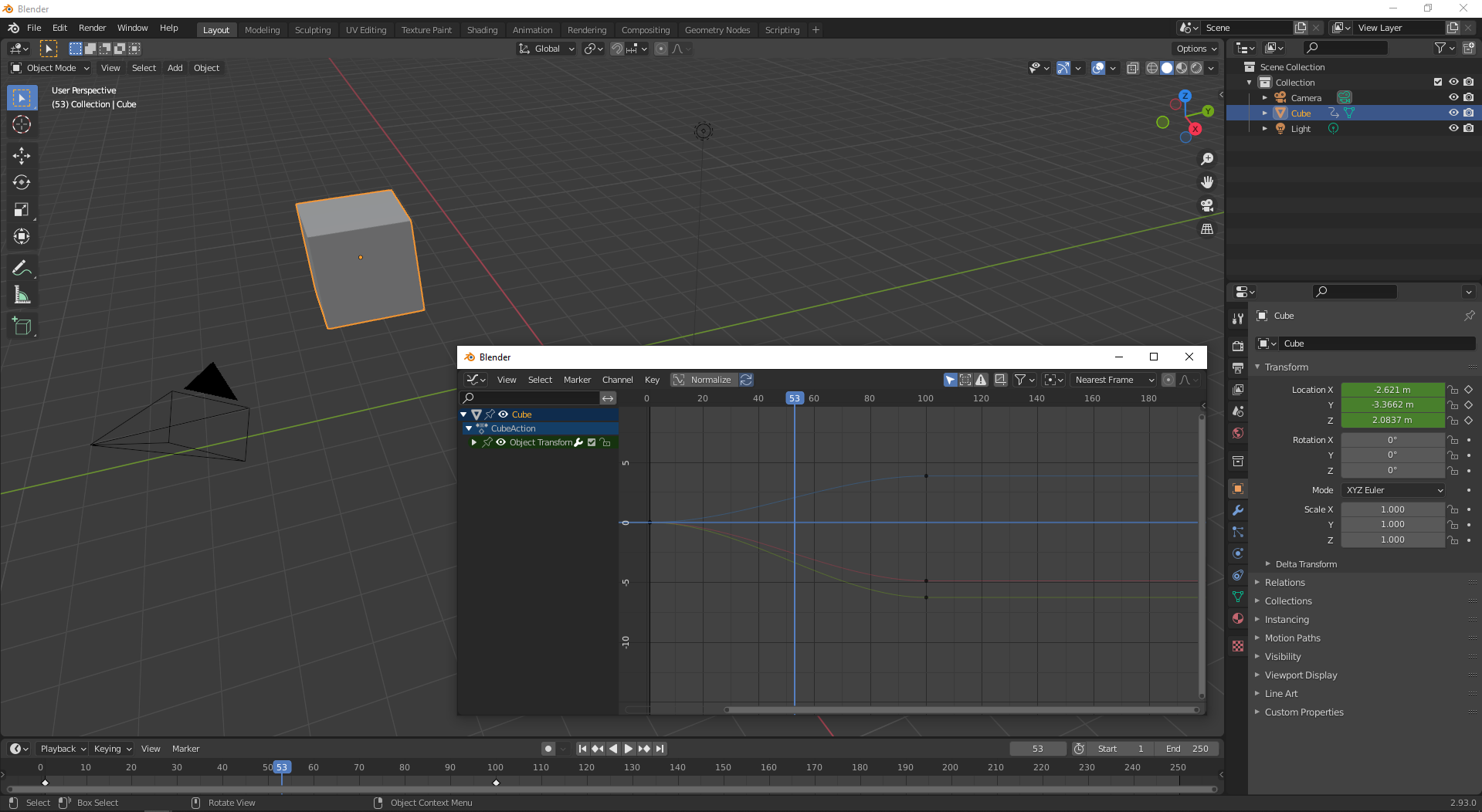
Task: Play the animation forward
Action: click(629, 749)
